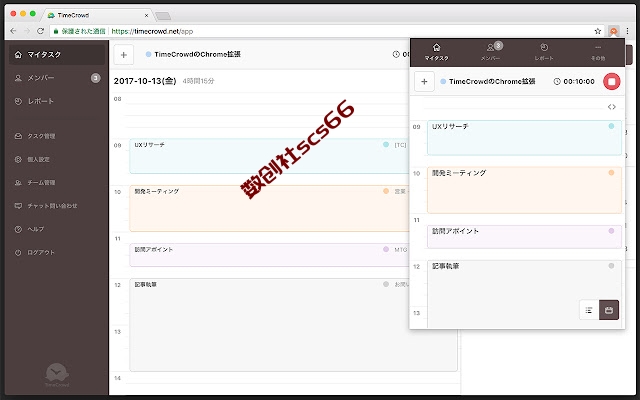Click the TimeCrowd logo at sidebar bottom
The image size is (640, 400).
pyautogui.click(x=57, y=375)
